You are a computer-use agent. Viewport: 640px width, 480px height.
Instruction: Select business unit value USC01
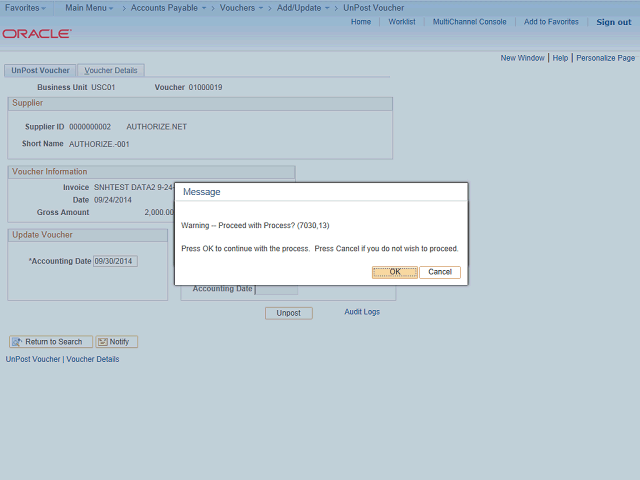click(x=103, y=87)
